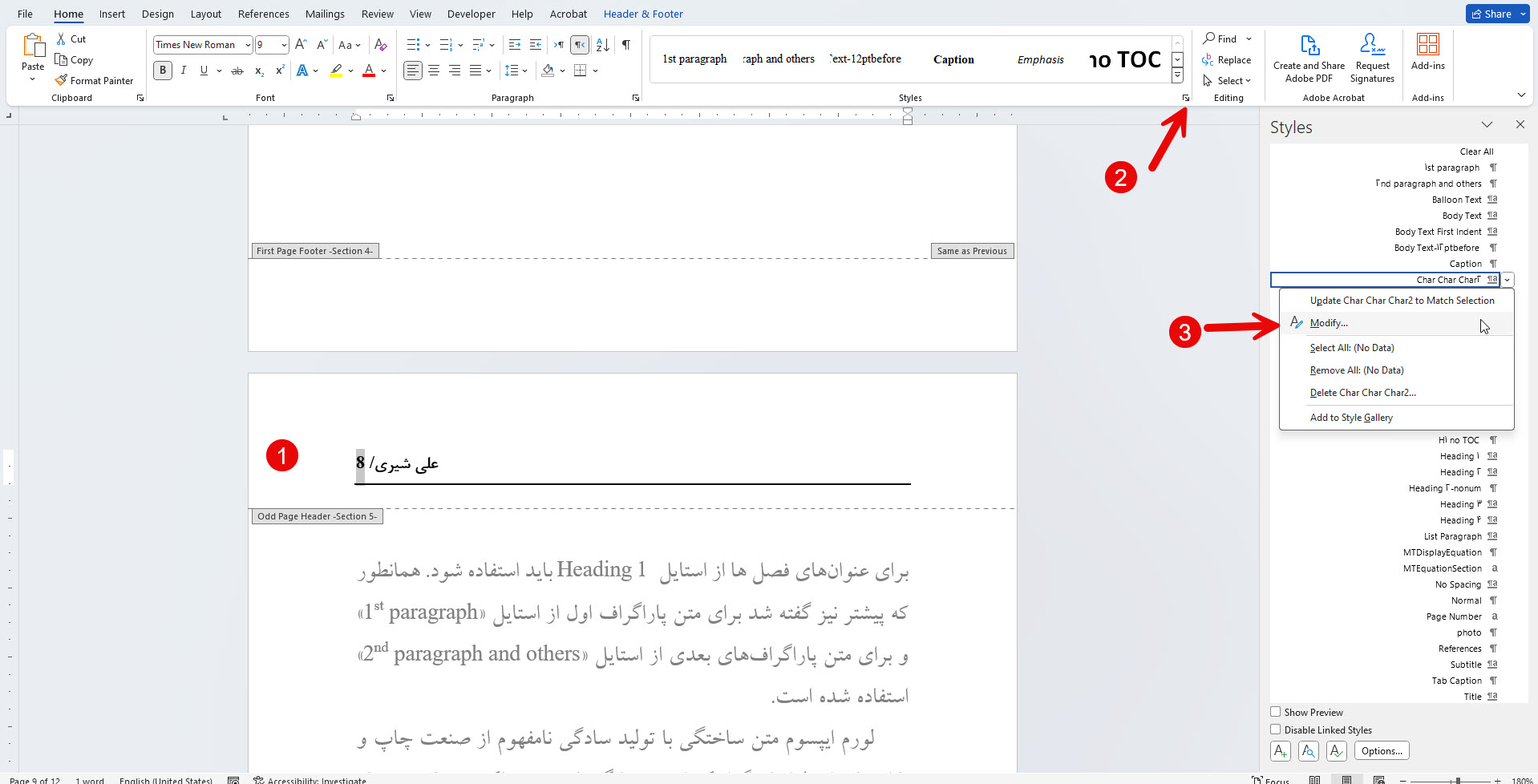Image resolution: width=1538 pixels, height=784 pixels.
Task: Apply the Caption style from gallery
Action: [953, 59]
